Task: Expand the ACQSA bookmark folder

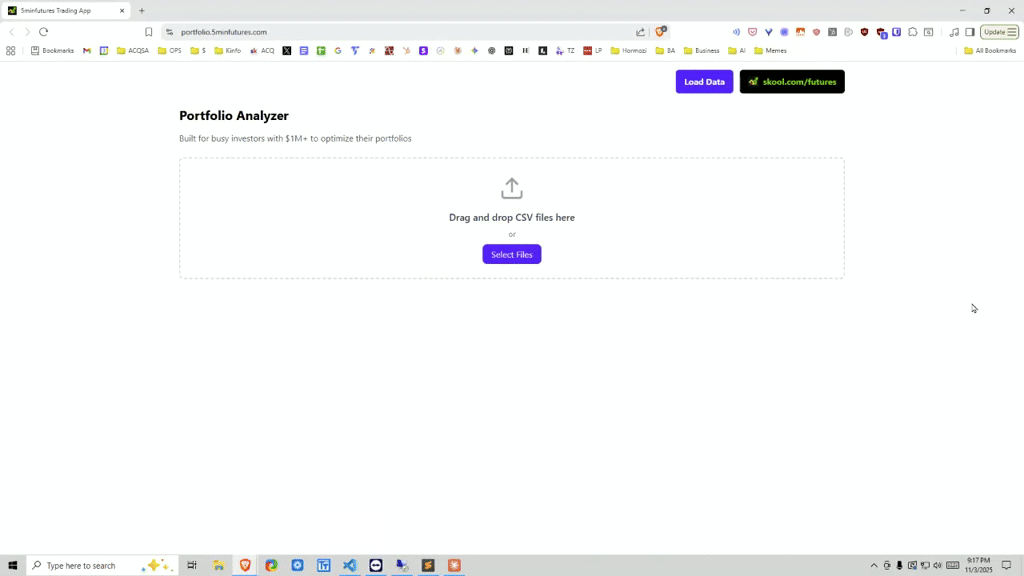Action: point(133,50)
